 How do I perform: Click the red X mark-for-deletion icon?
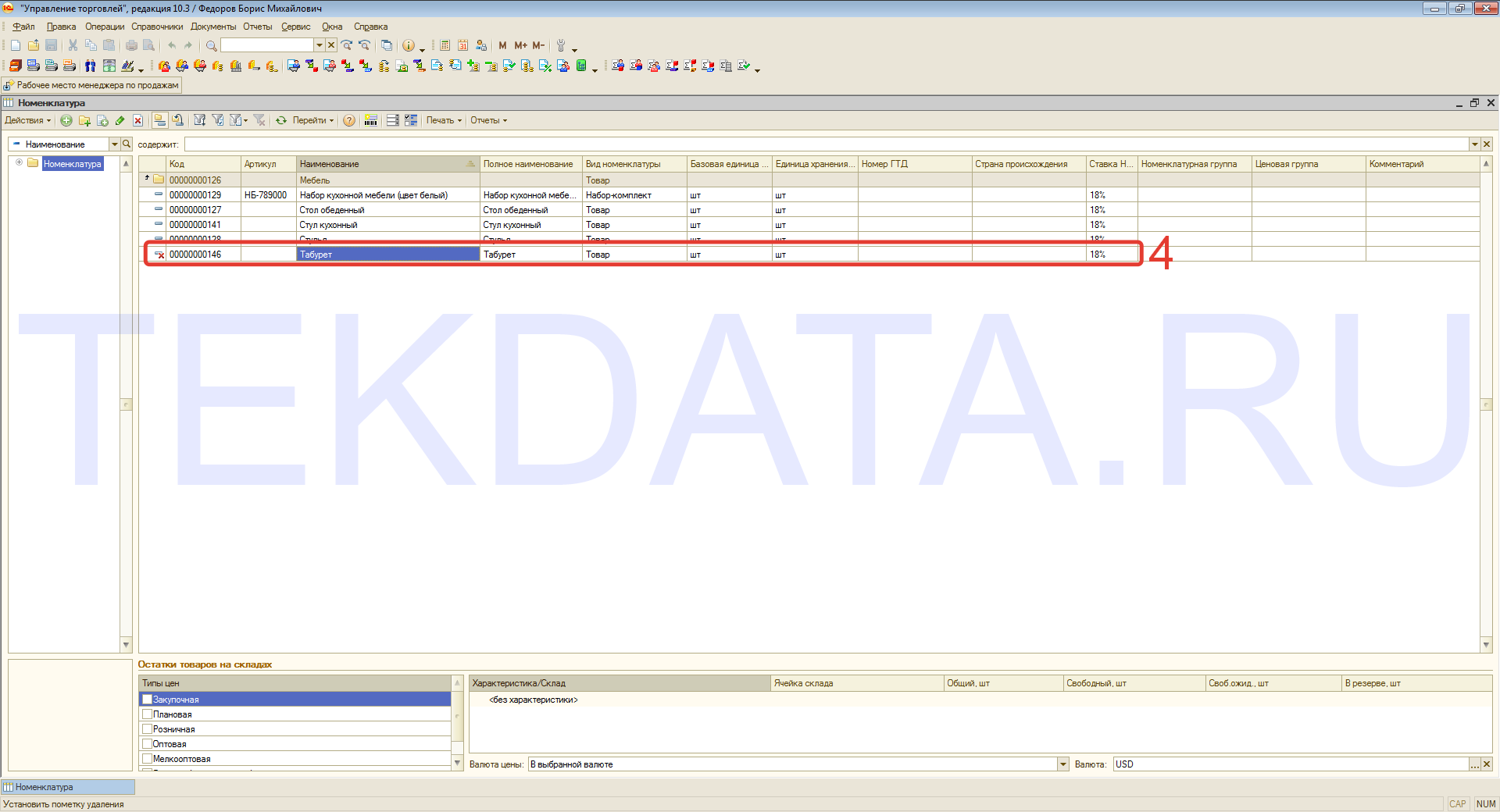[137, 120]
